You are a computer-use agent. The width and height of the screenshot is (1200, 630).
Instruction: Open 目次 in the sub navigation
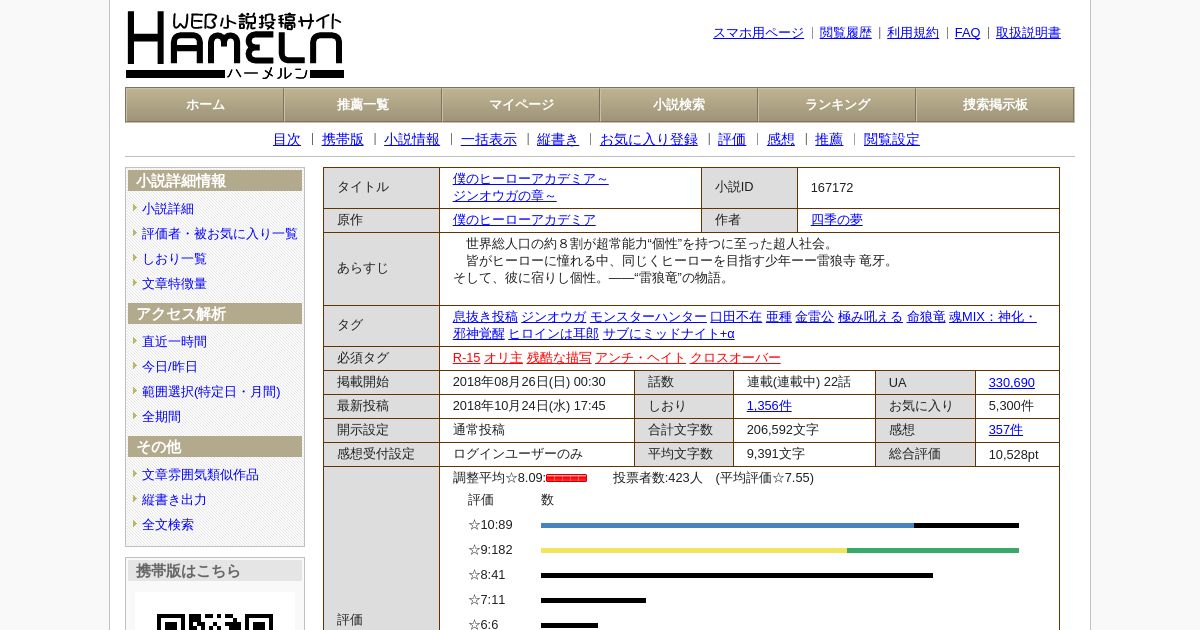[x=287, y=140]
